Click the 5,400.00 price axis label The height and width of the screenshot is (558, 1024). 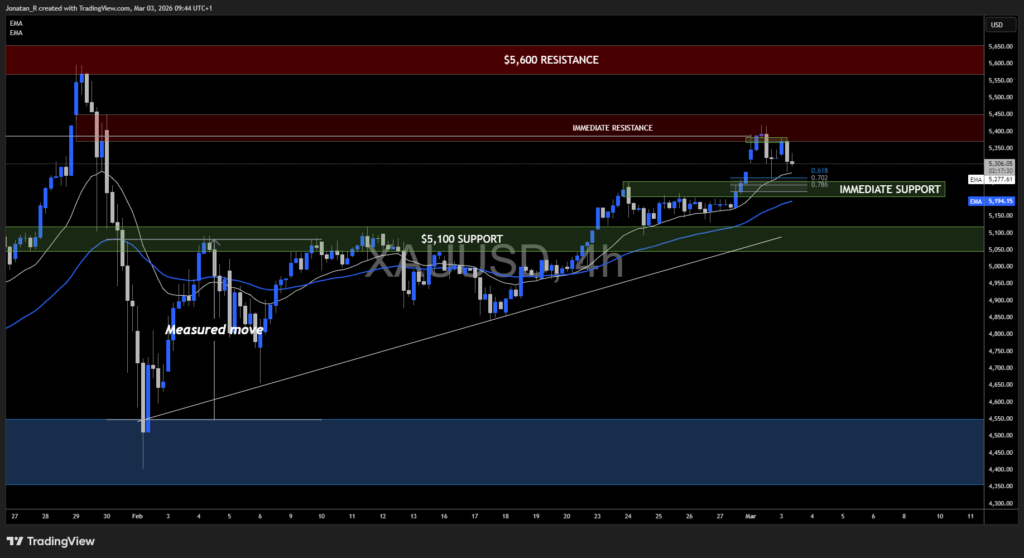[1000, 131]
